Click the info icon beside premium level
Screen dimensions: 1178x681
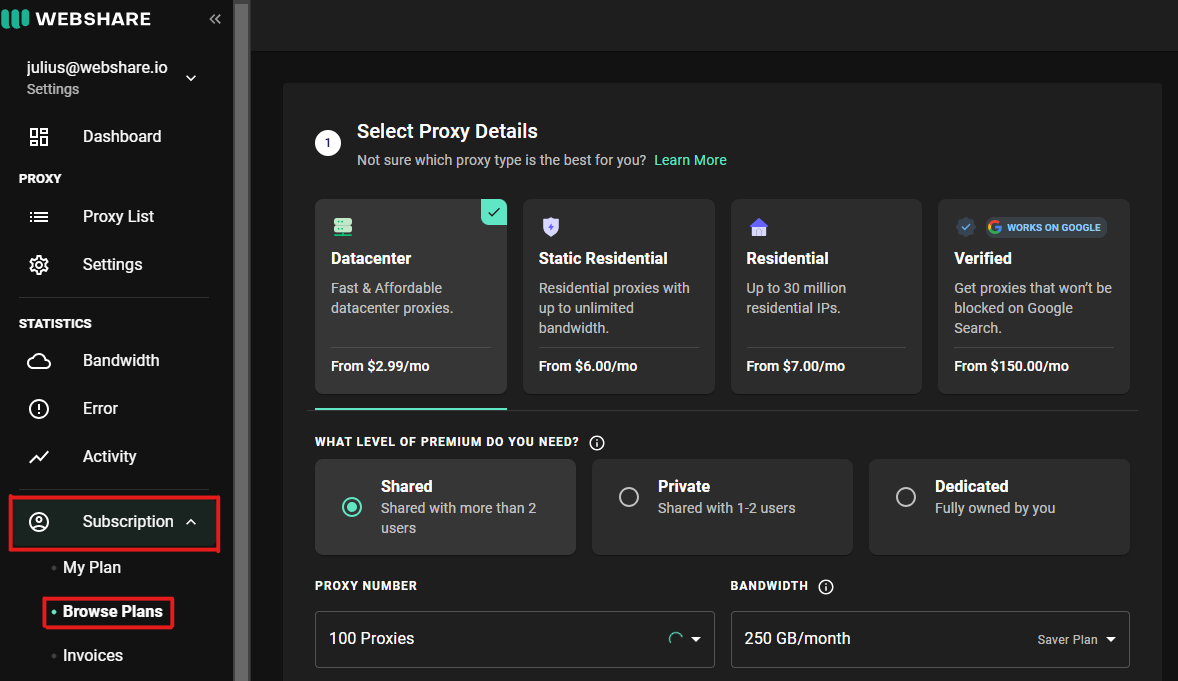[x=597, y=443]
